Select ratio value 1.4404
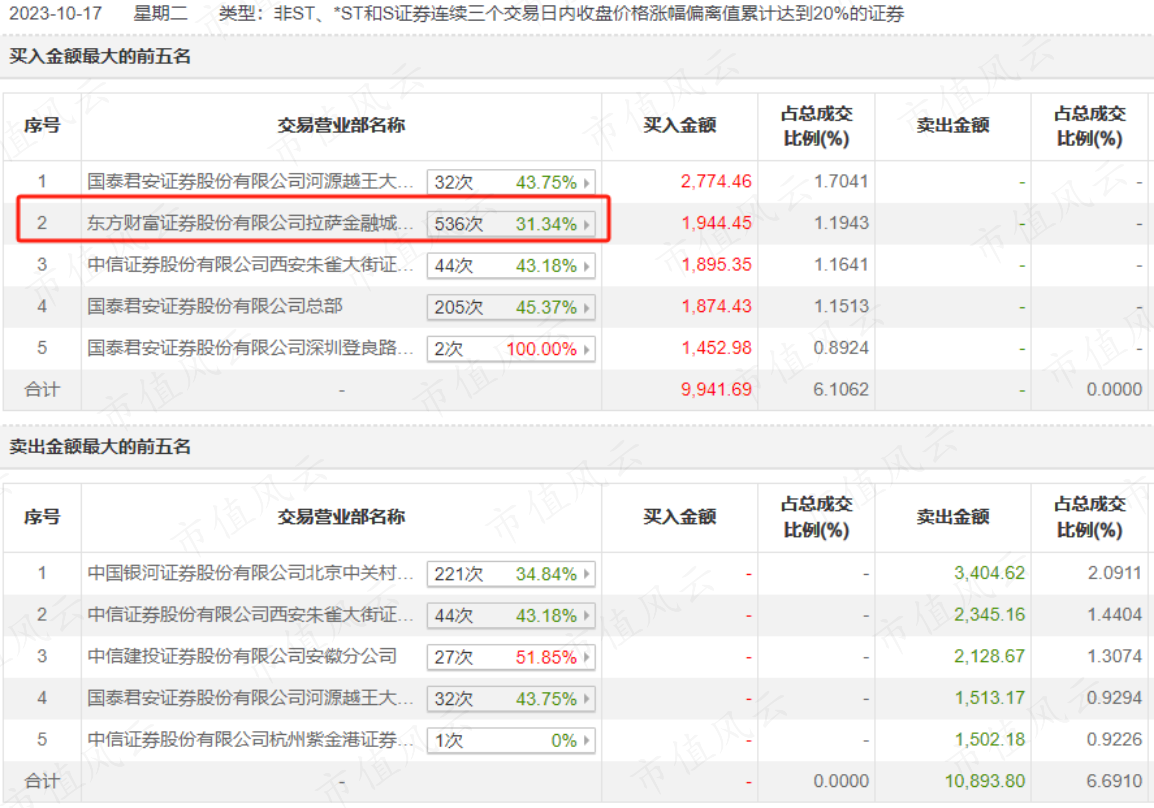 click(x=1115, y=614)
